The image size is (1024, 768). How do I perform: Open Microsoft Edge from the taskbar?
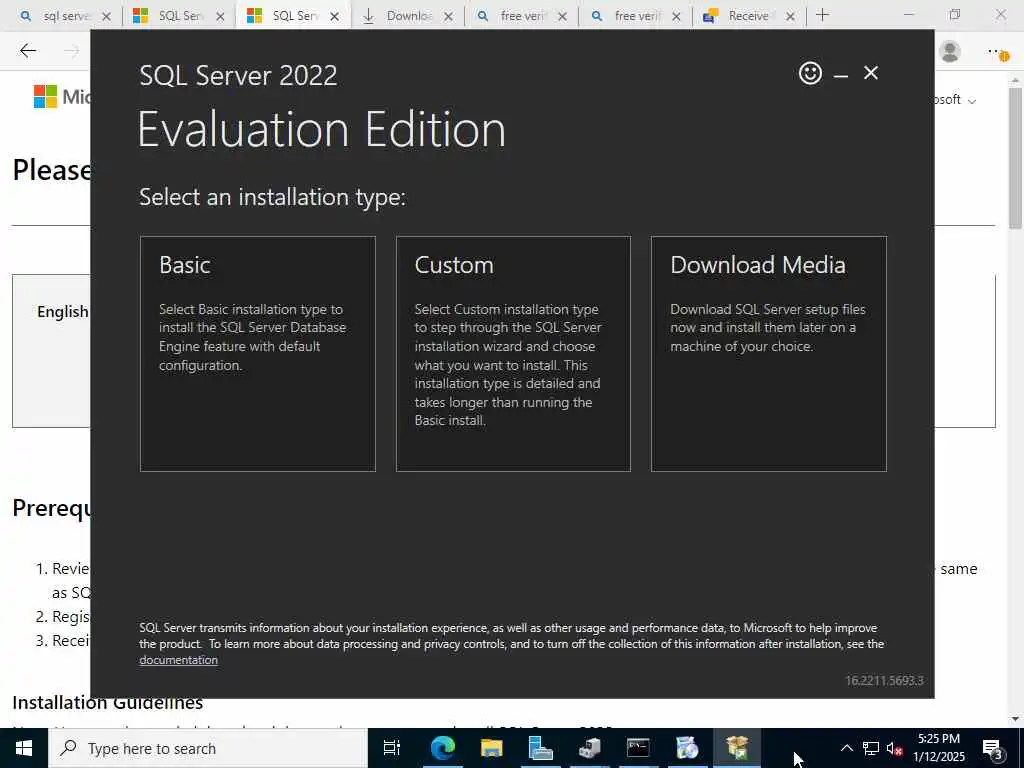(x=442, y=748)
